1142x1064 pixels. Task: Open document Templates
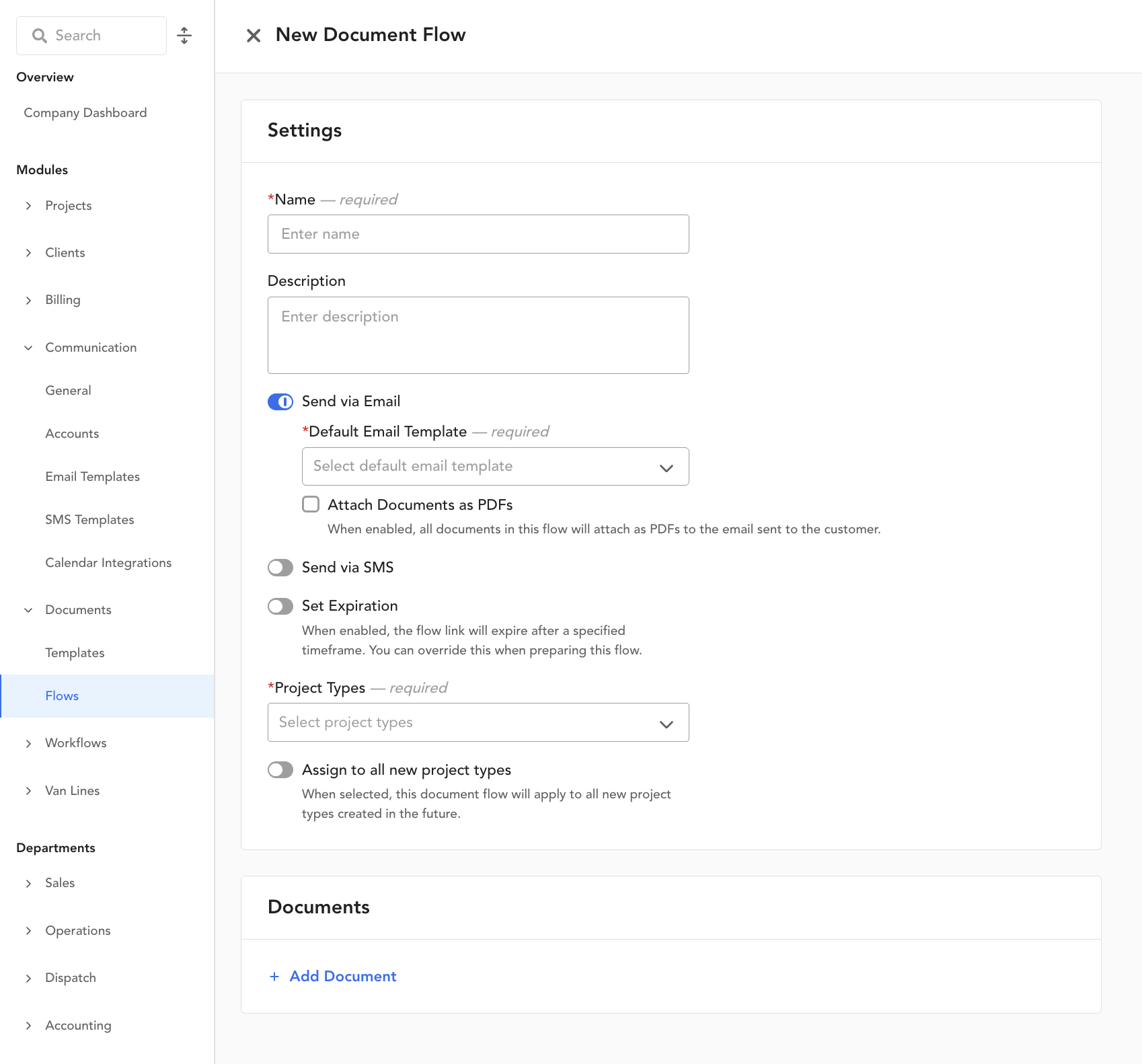point(75,653)
